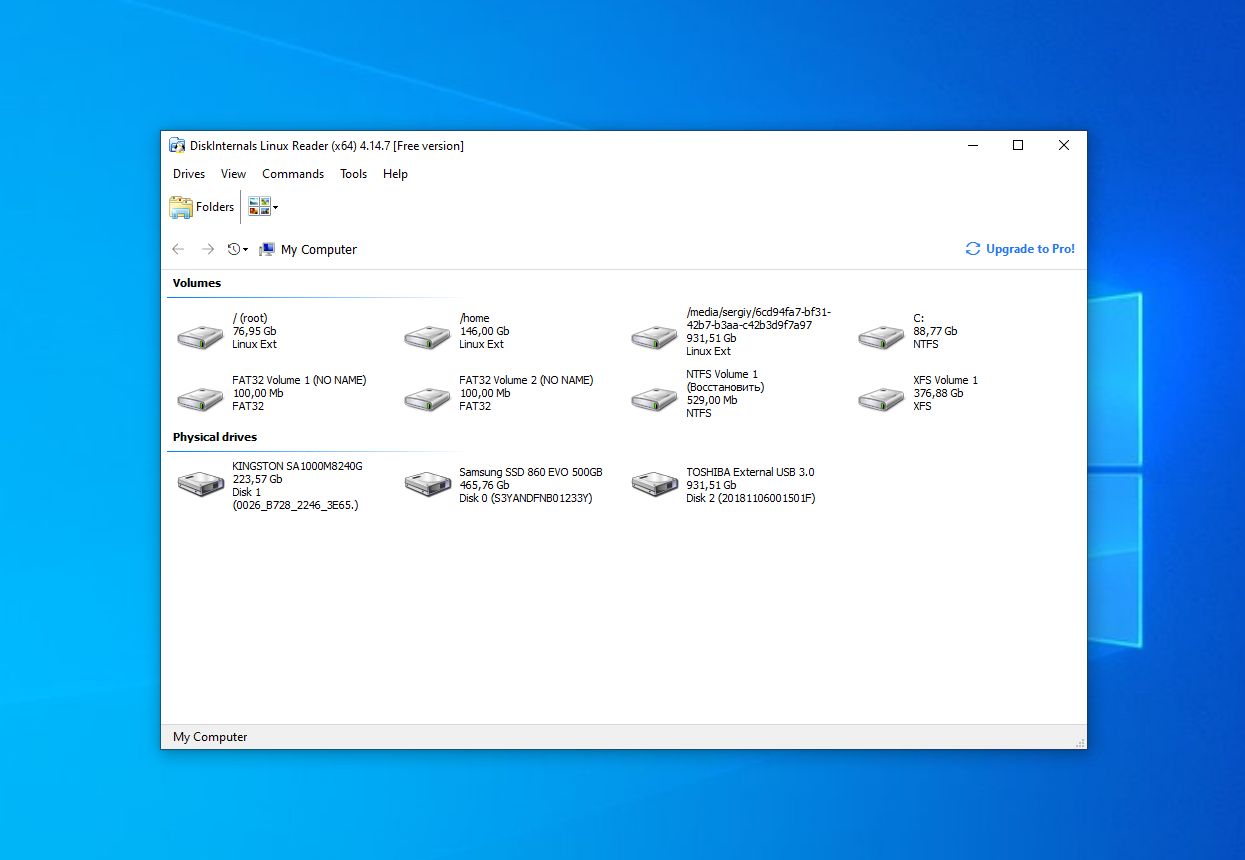Open the Commands menu
Screen dimensions: 1245x860
292,173
